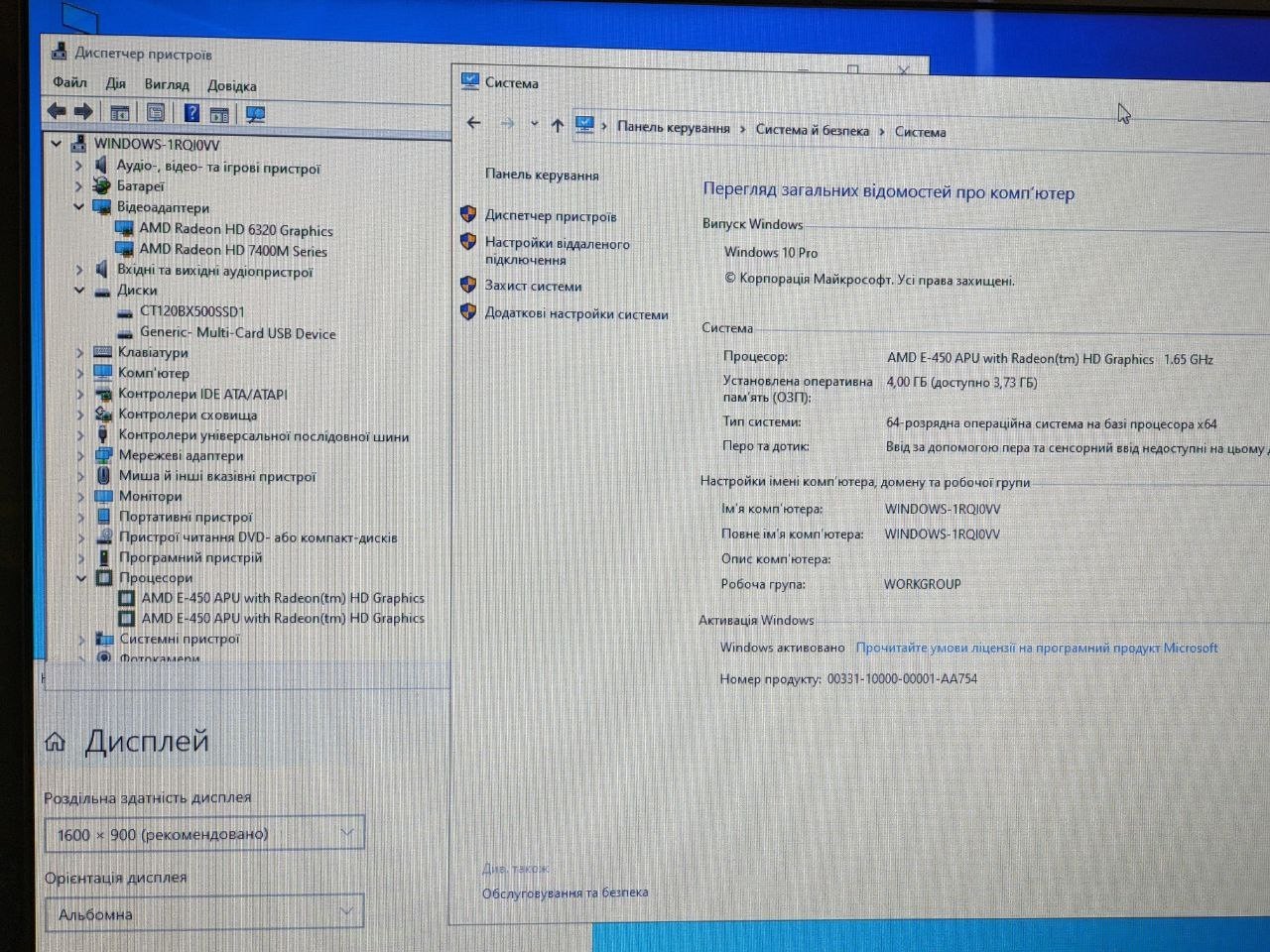The image size is (1270, 952).
Task: Click the Back arrow in Device Manager toolbar
Action: tap(57, 111)
